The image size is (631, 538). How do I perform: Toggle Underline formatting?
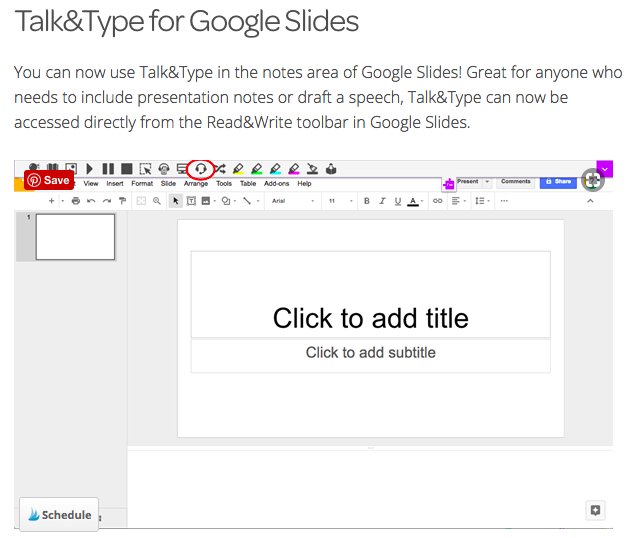pos(398,201)
